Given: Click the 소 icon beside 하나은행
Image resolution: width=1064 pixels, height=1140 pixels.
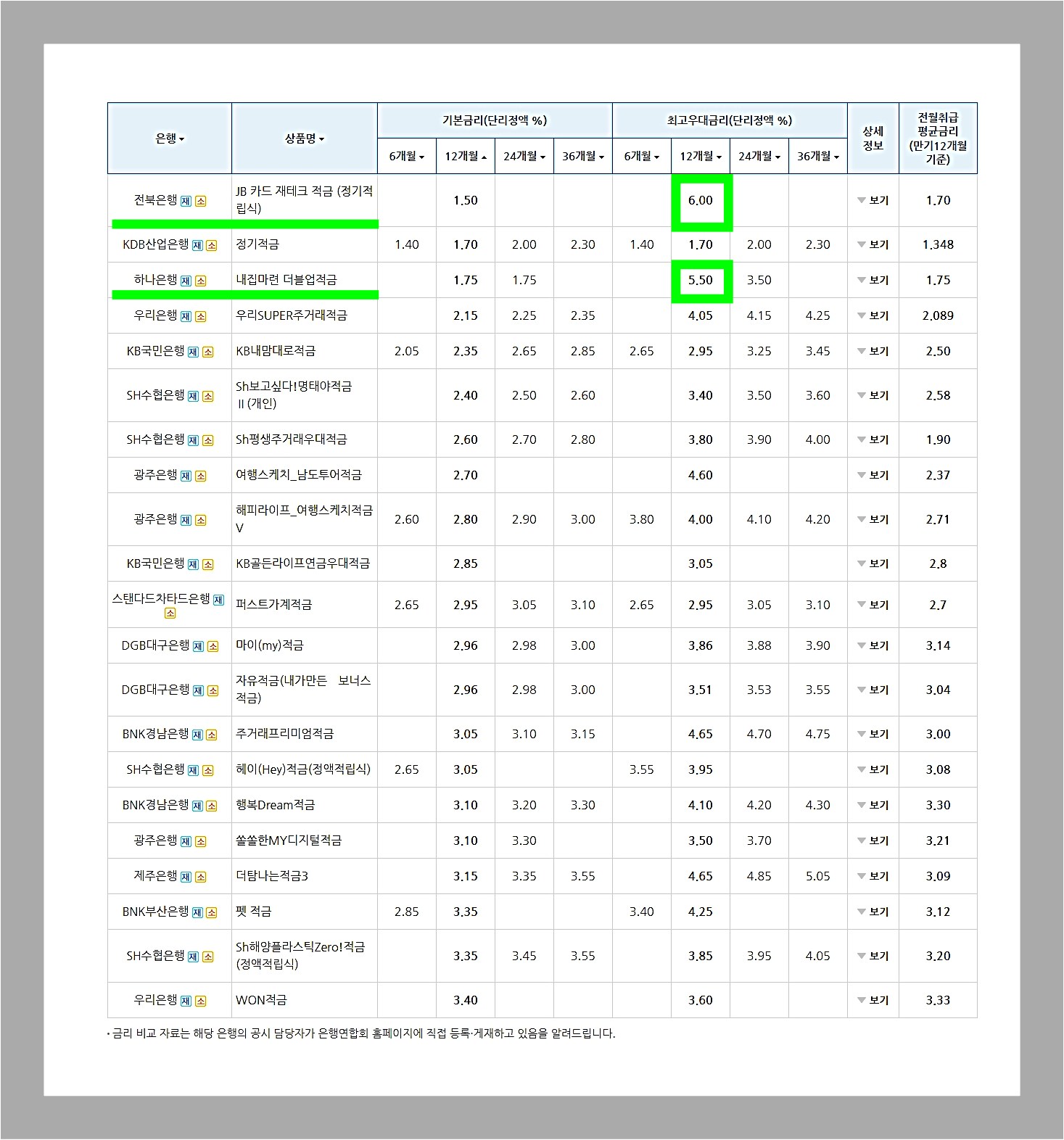Looking at the screenshot, I should click(x=201, y=281).
